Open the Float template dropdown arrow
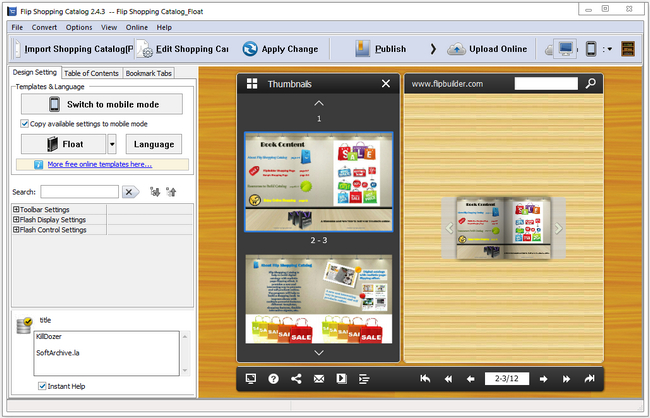Image resolution: width=650 pixels, height=418 pixels. (112, 144)
